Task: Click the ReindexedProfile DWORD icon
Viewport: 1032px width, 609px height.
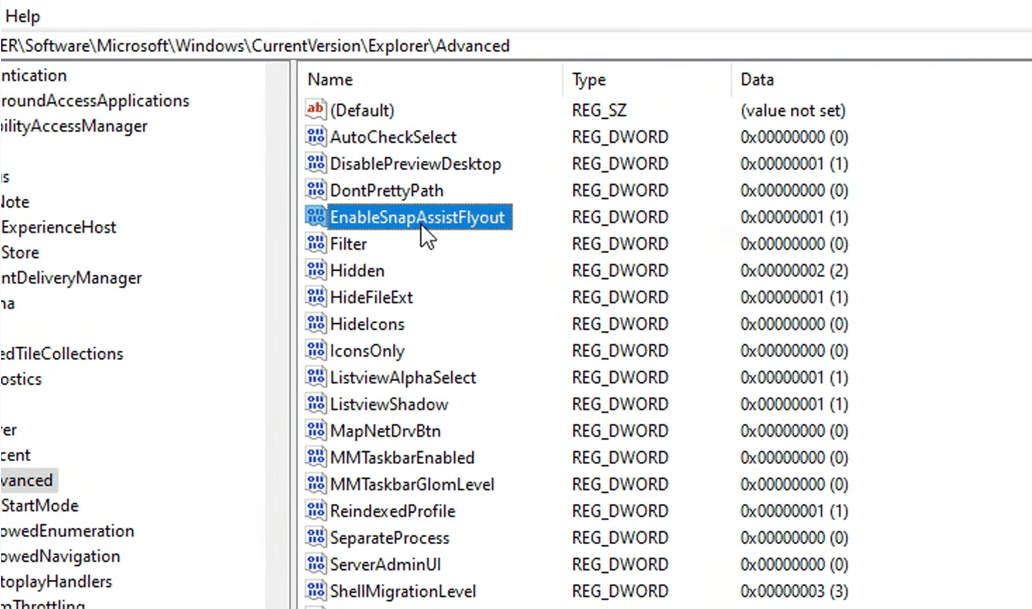Action: click(x=316, y=511)
